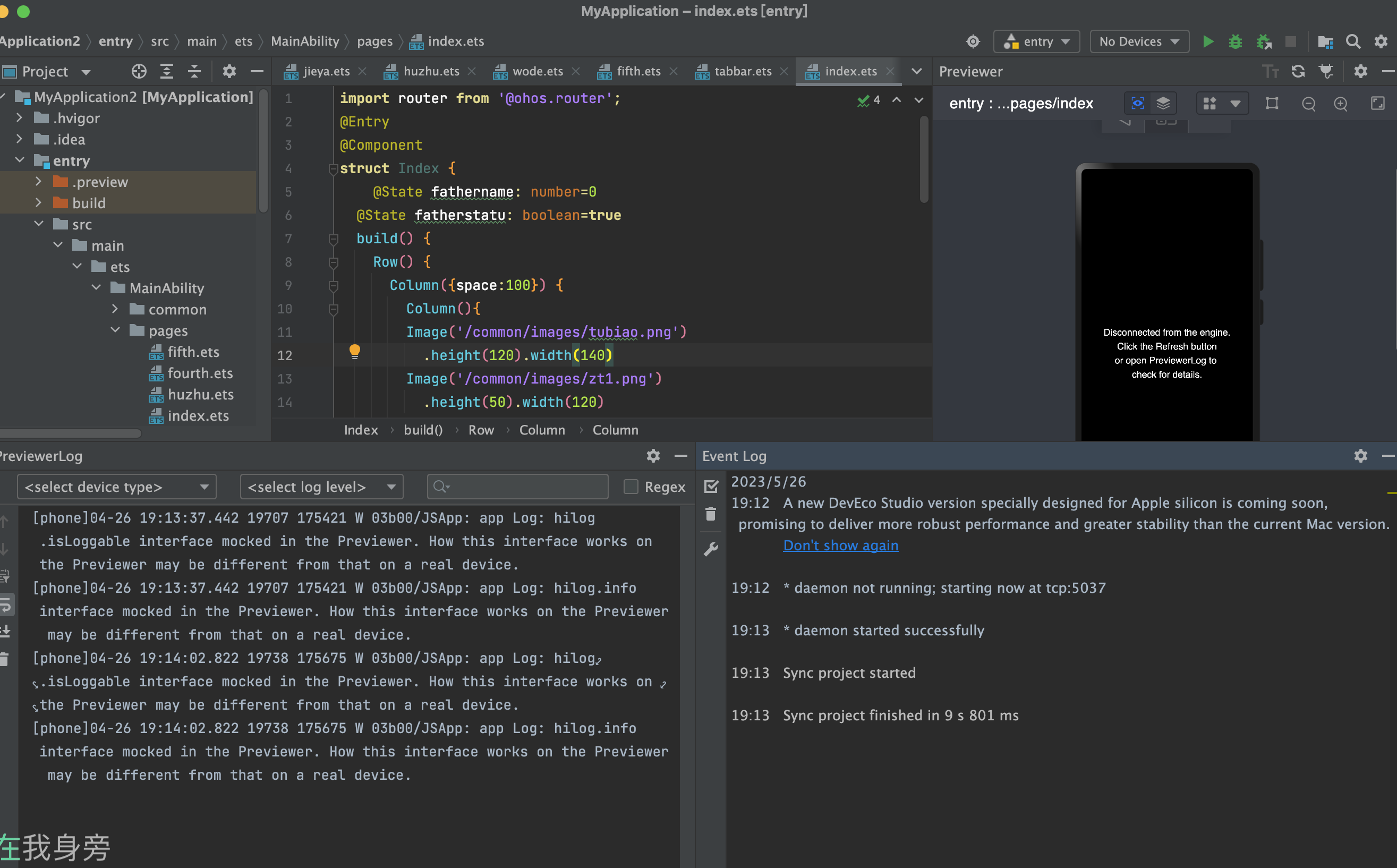Switch to the huzhu.ets editor tab
The image size is (1397, 868).
[x=430, y=71]
